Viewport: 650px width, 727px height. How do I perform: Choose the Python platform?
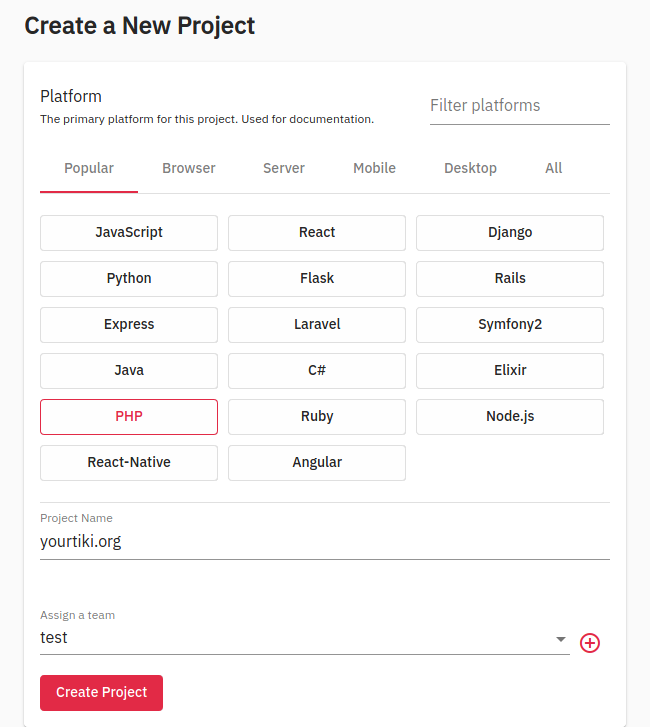click(129, 278)
